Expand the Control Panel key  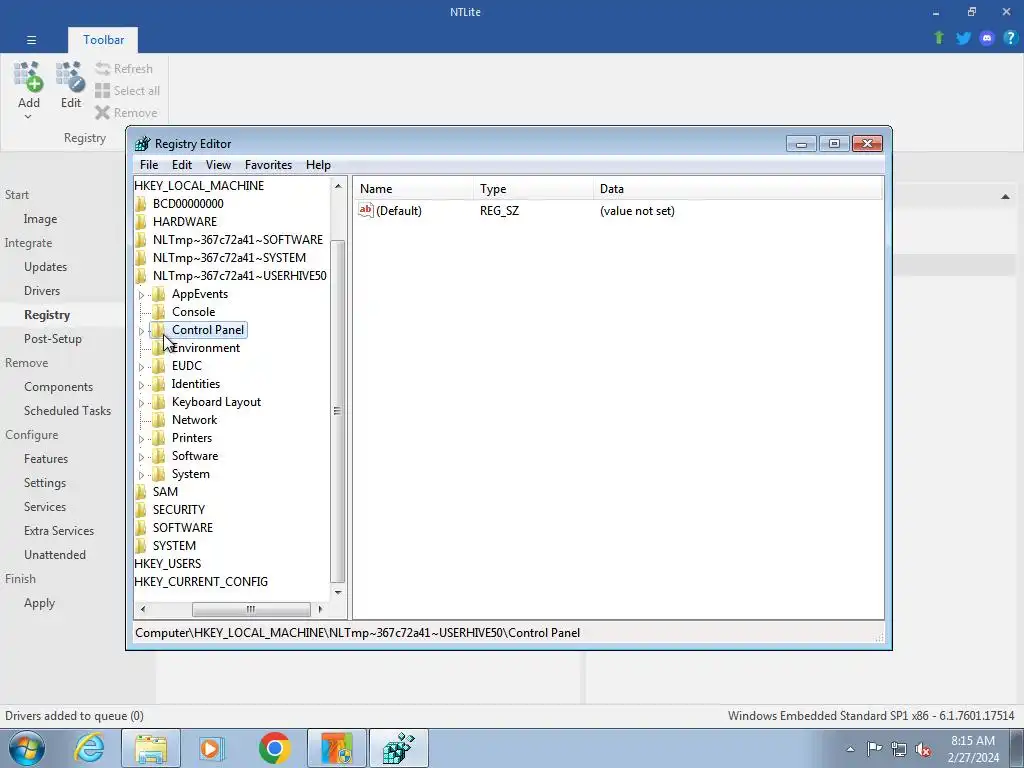click(x=141, y=331)
